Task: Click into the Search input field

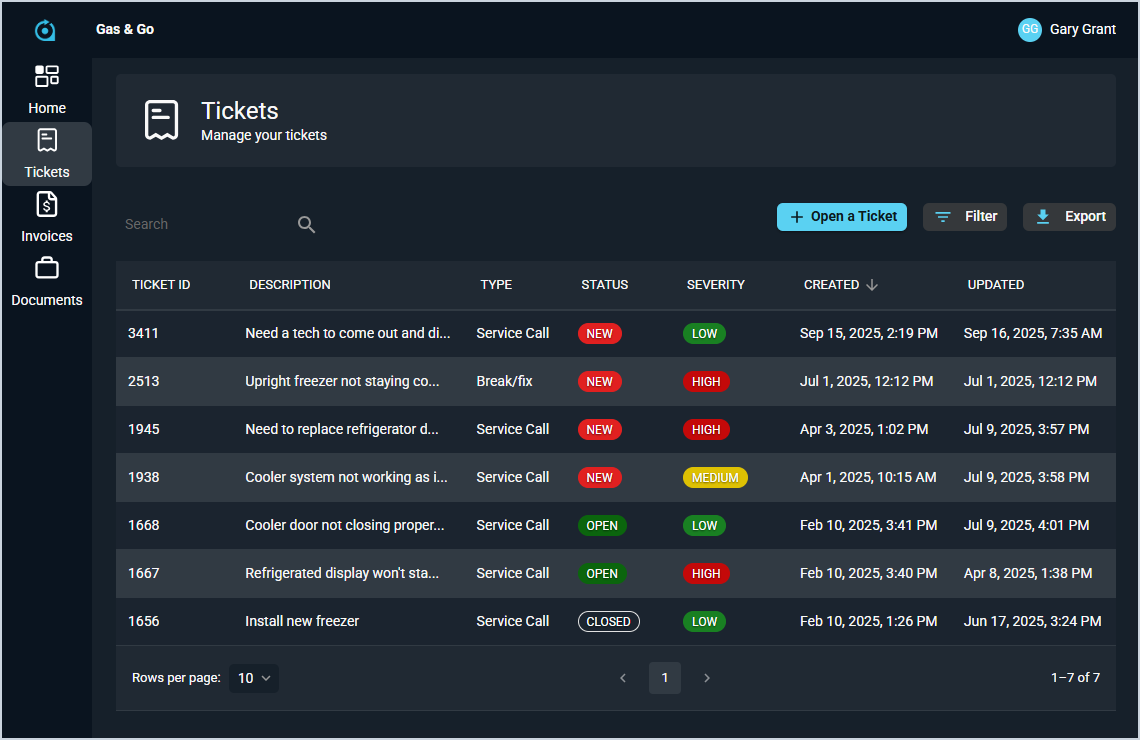Action: 205,225
